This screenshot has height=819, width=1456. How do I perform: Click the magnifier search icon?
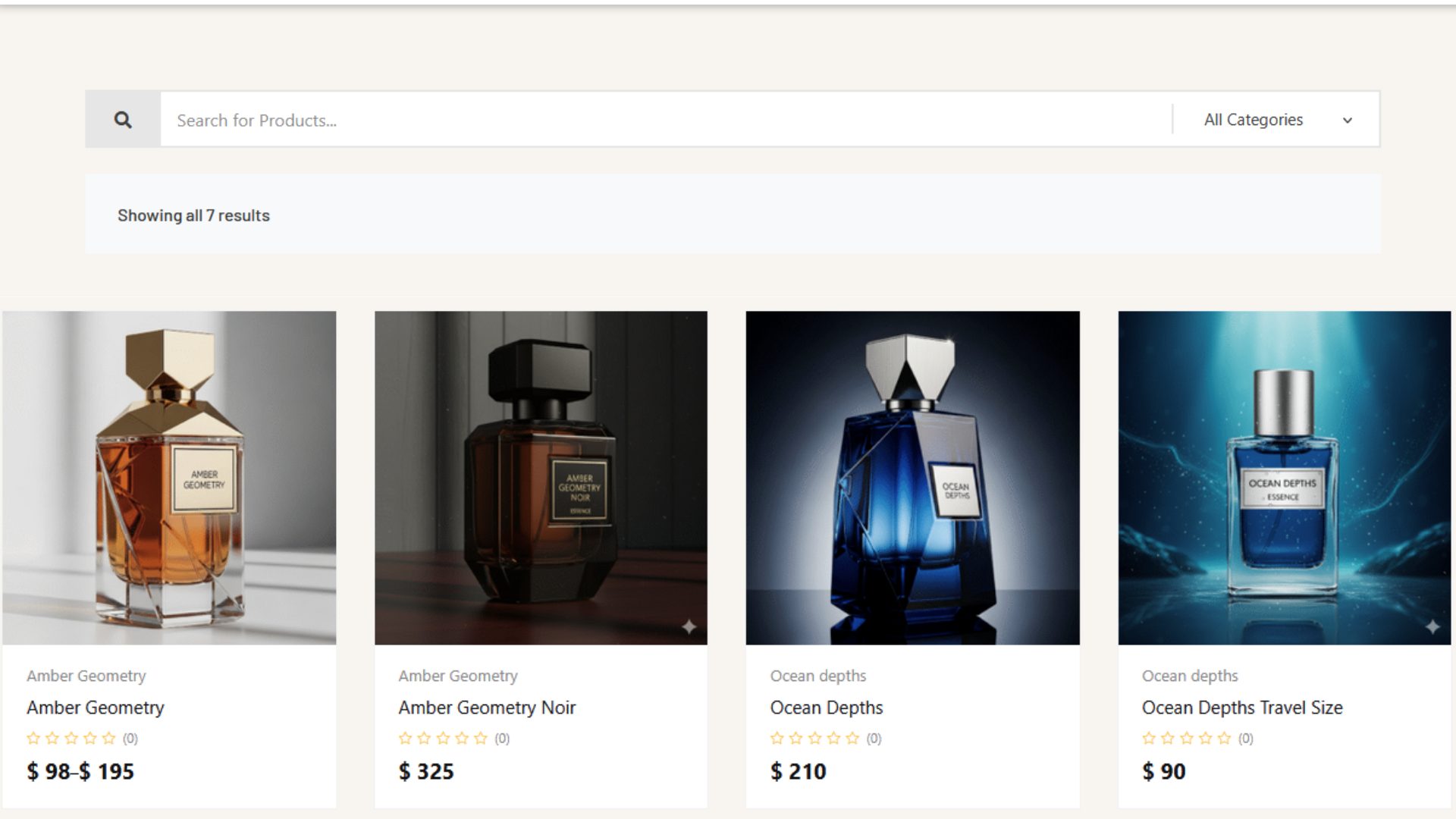coord(123,120)
